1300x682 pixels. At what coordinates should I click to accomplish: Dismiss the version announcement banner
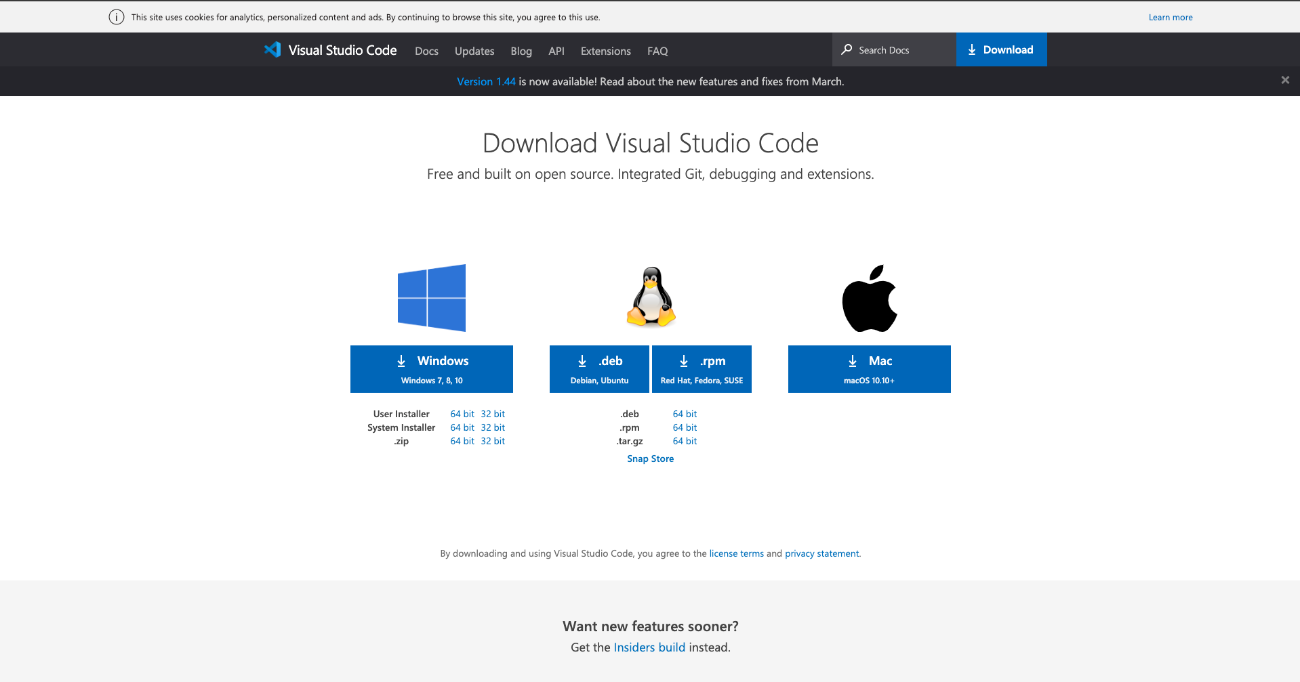(1285, 80)
